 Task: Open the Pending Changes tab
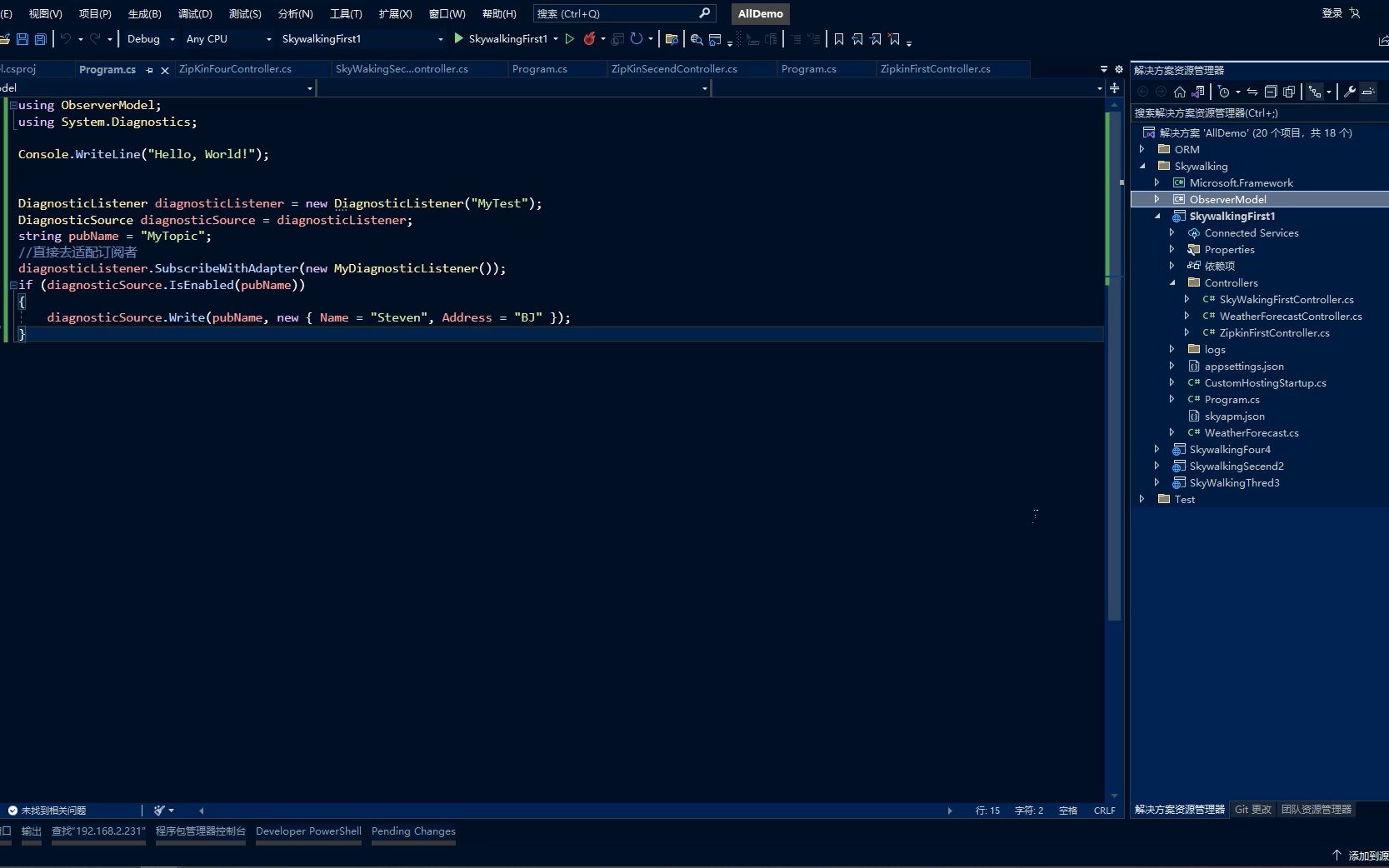413,831
